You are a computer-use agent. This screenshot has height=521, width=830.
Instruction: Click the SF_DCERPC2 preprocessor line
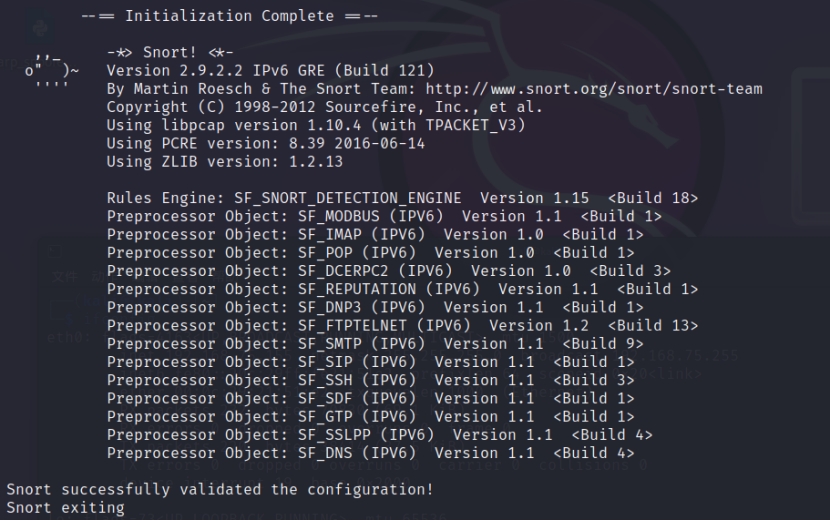point(388,271)
